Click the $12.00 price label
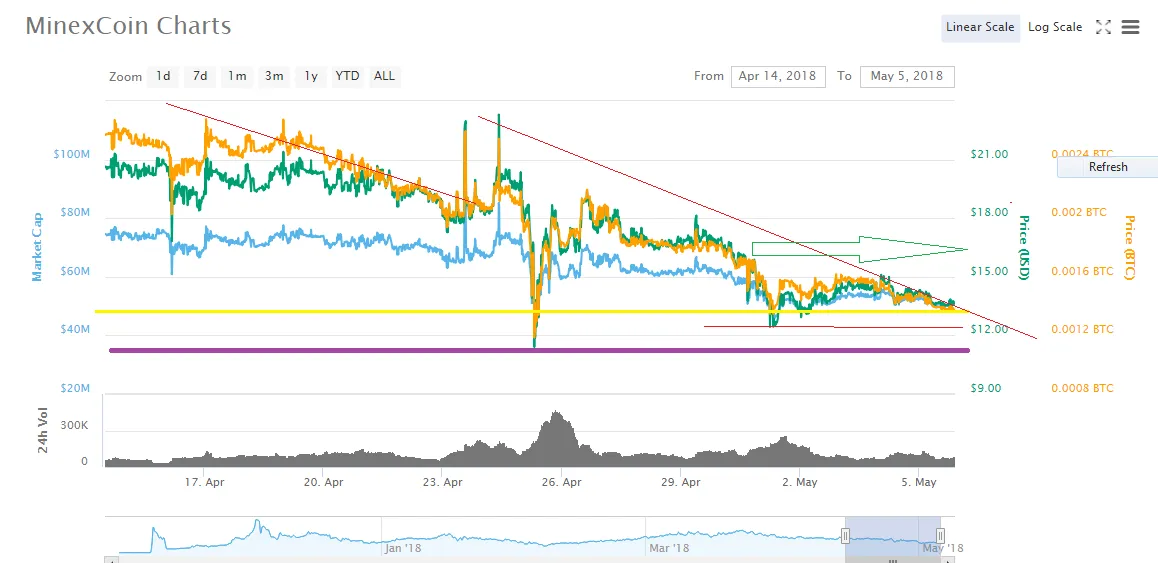The height and width of the screenshot is (563, 1158). [x=989, y=330]
